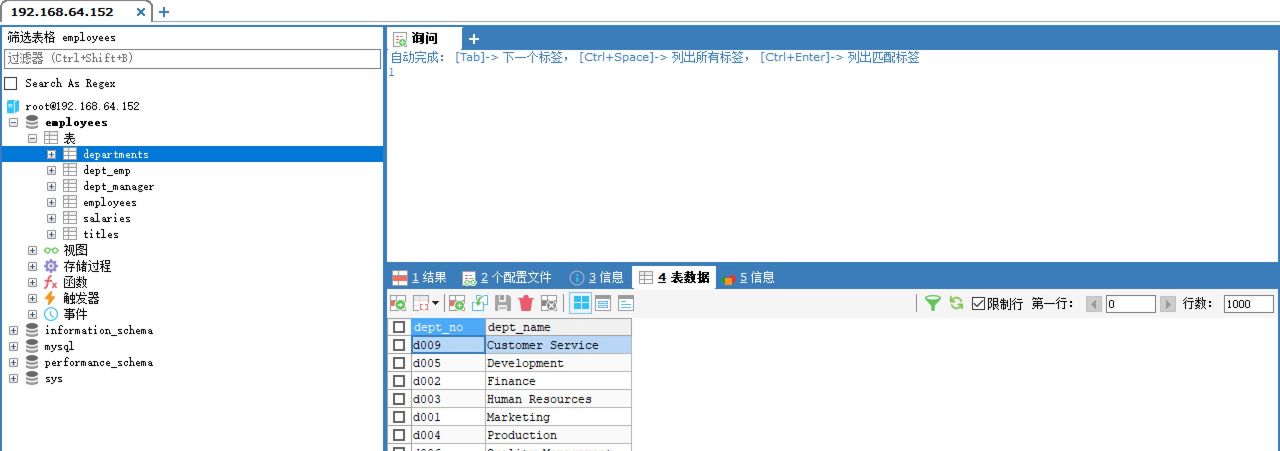Click the copy data table icon
The image size is (1280, 451).
pyautogui.click(x=421, y=303)
